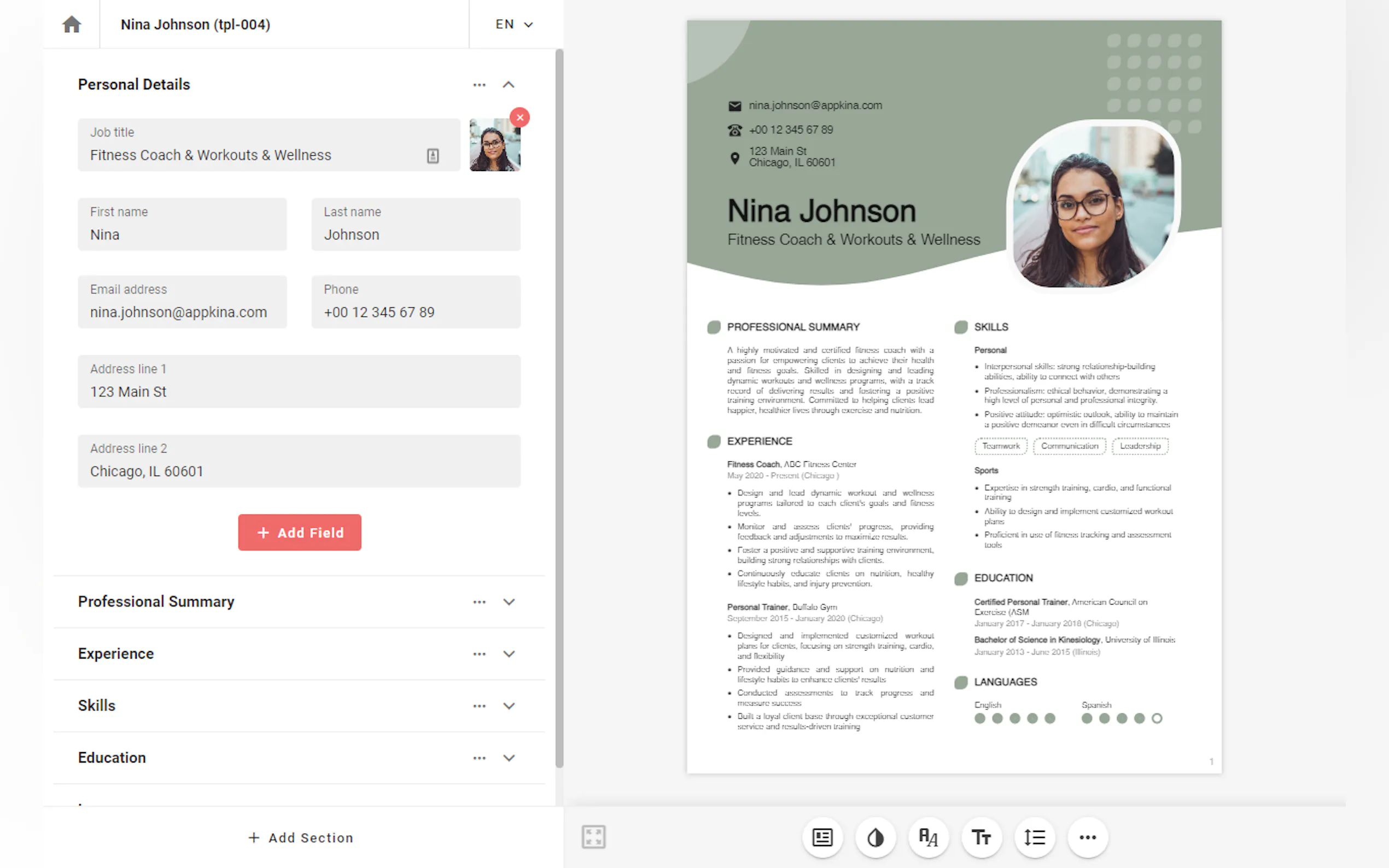
Task: Expand the Experience section
Action: point(509,654)
